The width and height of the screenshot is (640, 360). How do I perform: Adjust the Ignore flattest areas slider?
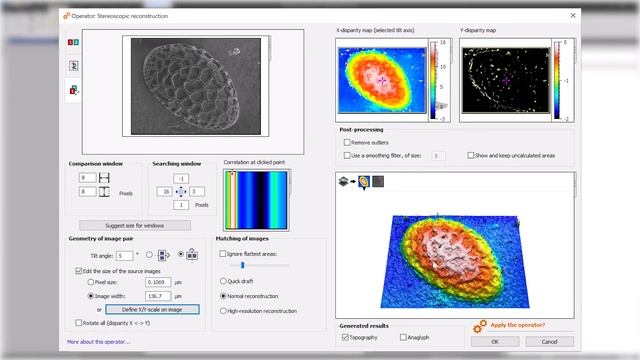click(242, 265)
